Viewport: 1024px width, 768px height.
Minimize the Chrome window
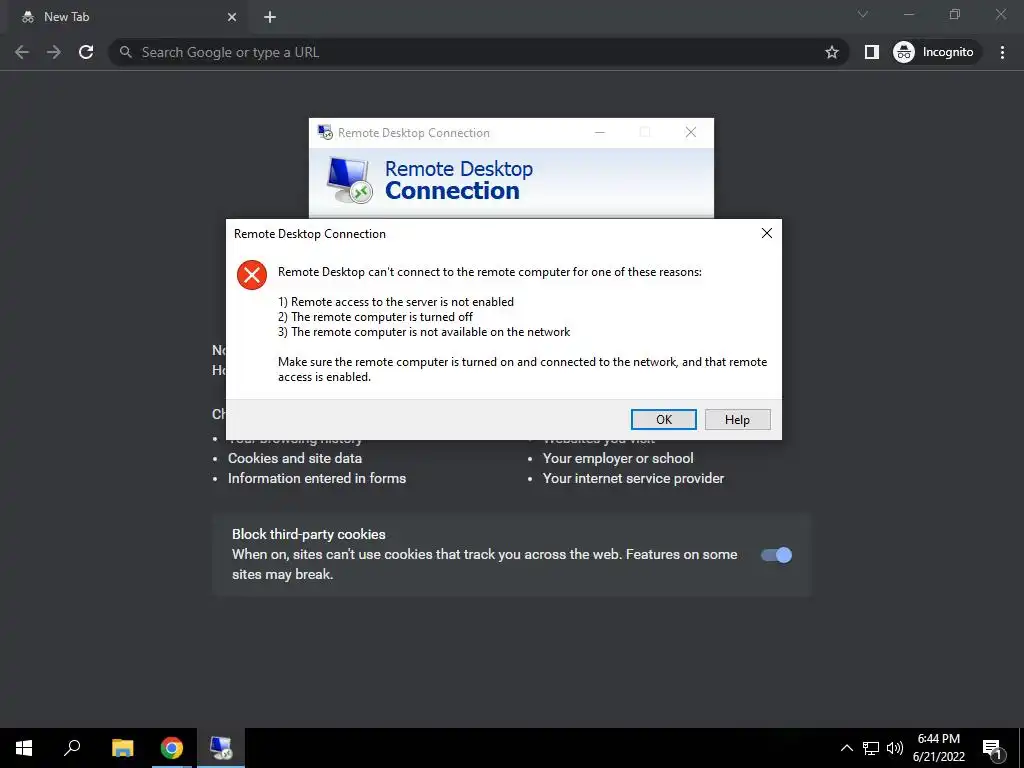point(909,14)
